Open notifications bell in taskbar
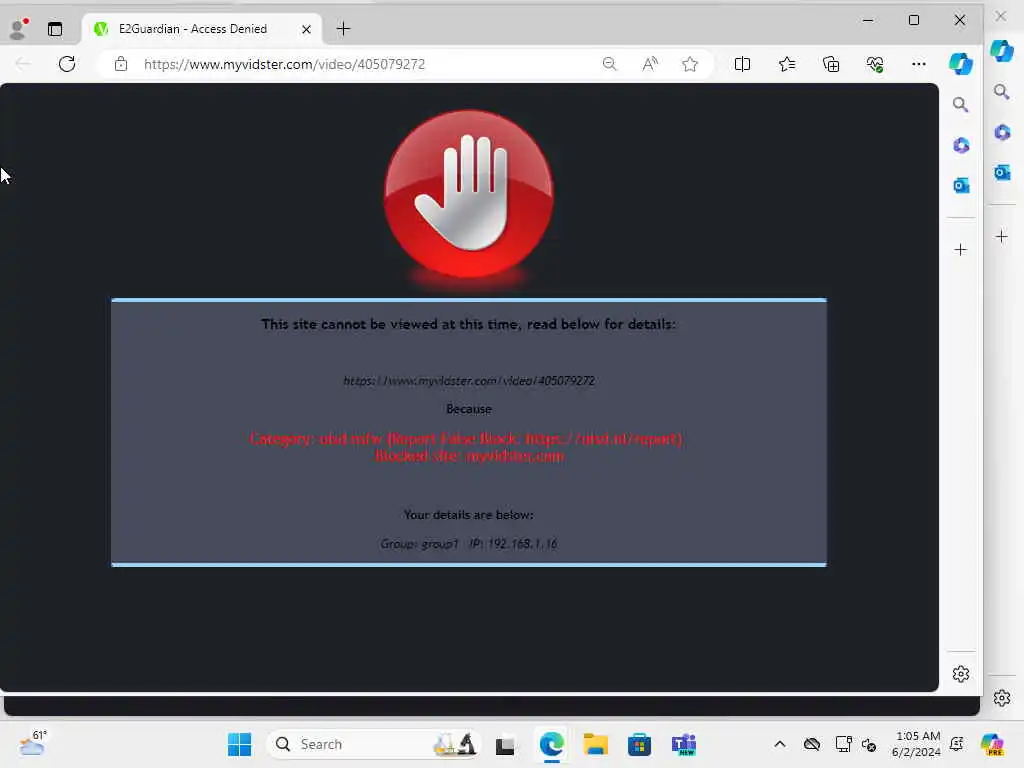The image size is (1024, 768). click(x=957, y=744)
